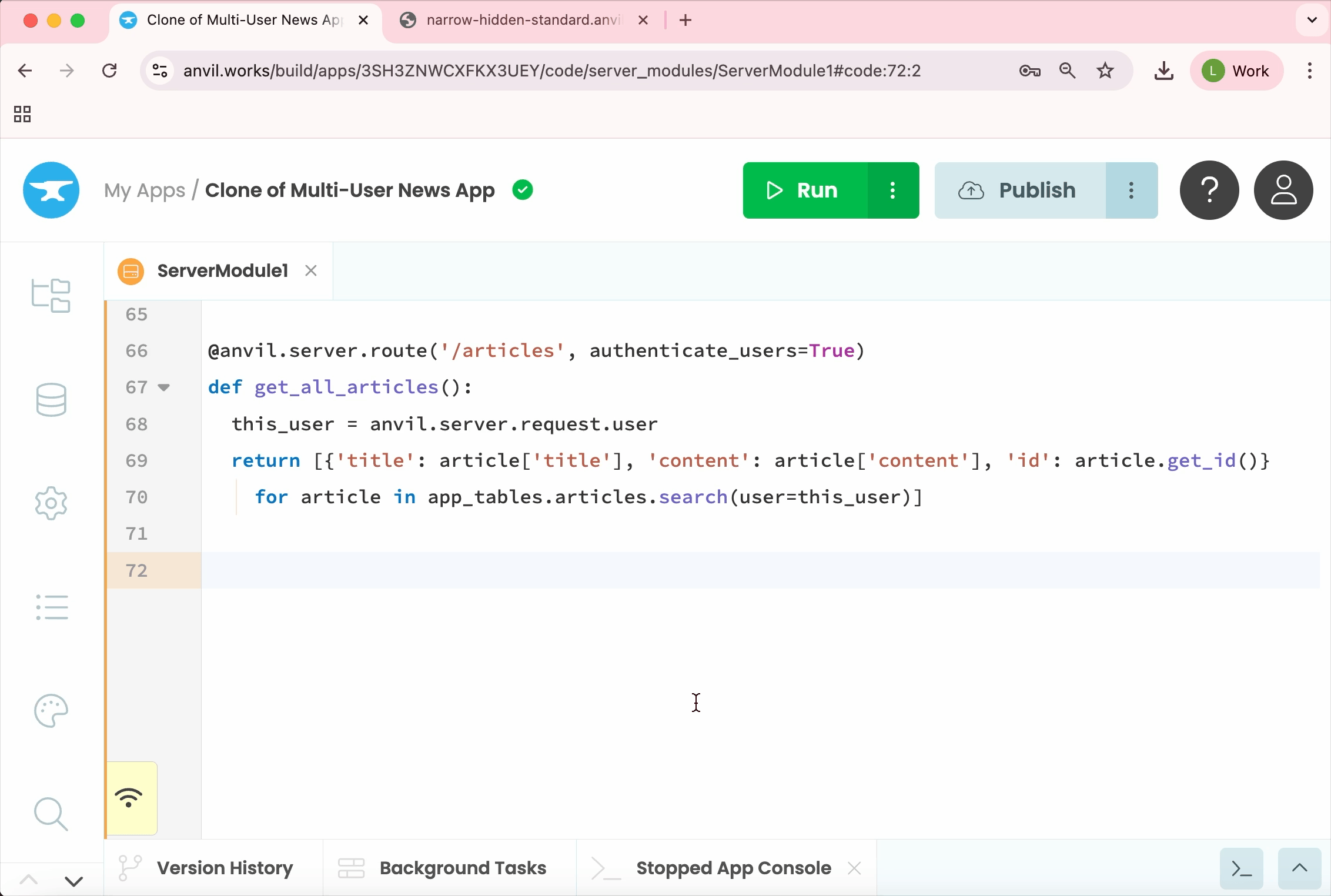Image resolution: width=1331 pixels, height=896 pixels.
Task: Click 'get_all_articles' function name in code
Action: [346, 387]
